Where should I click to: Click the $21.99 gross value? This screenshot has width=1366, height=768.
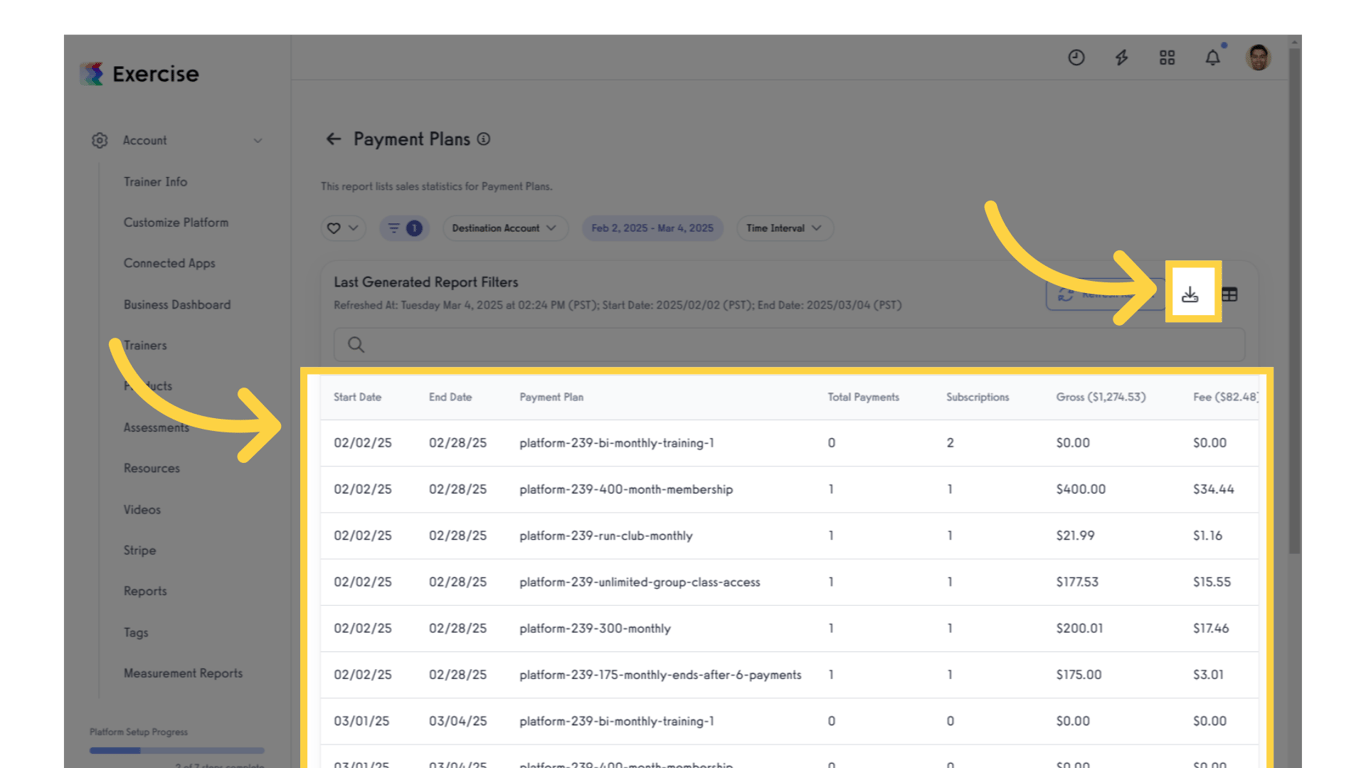(x=1075, y=536)
